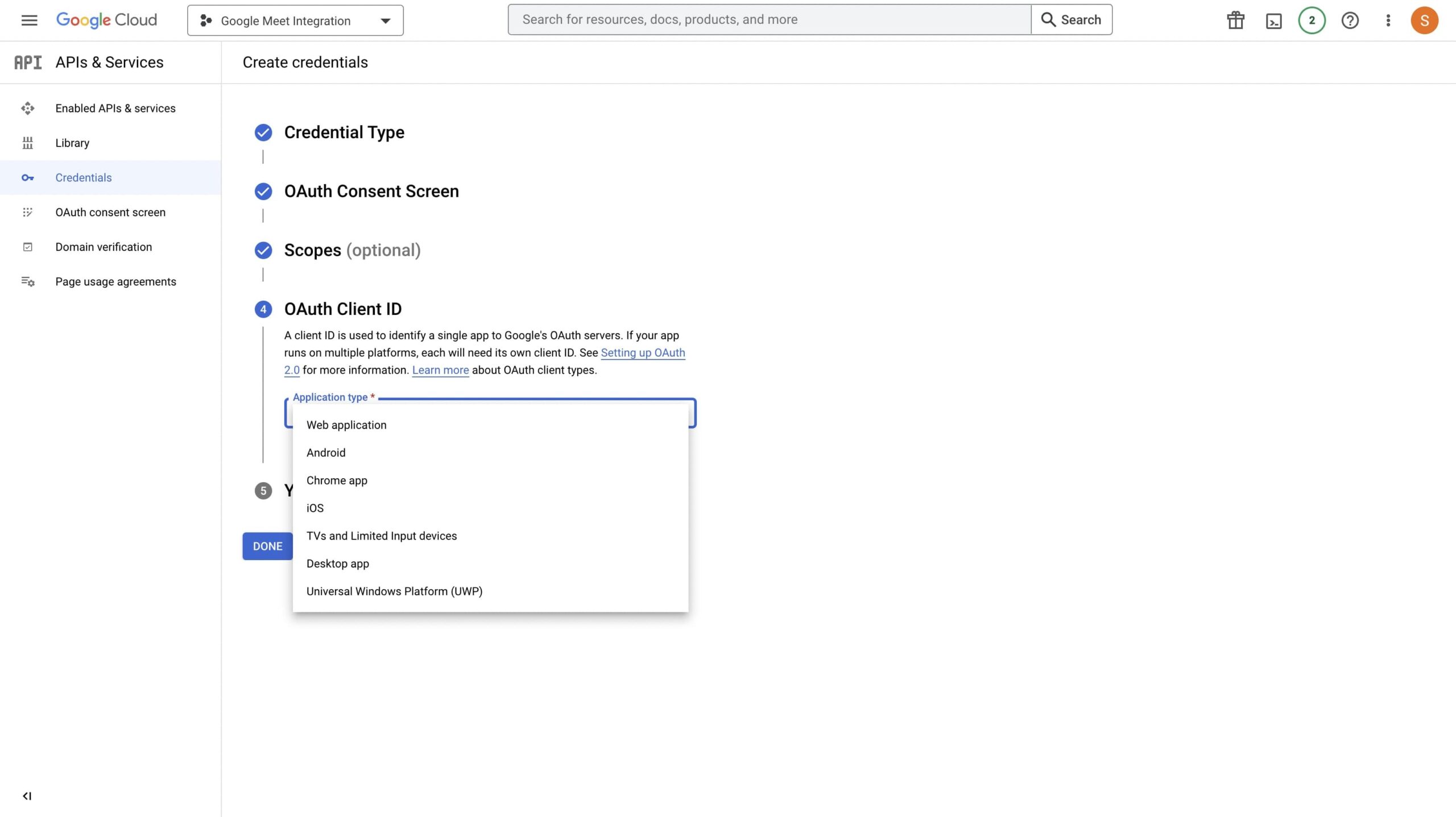Activate Cloud Shell terminal icon
The height and width of the screenshot is (817, 1456).
pos(1273,21)
